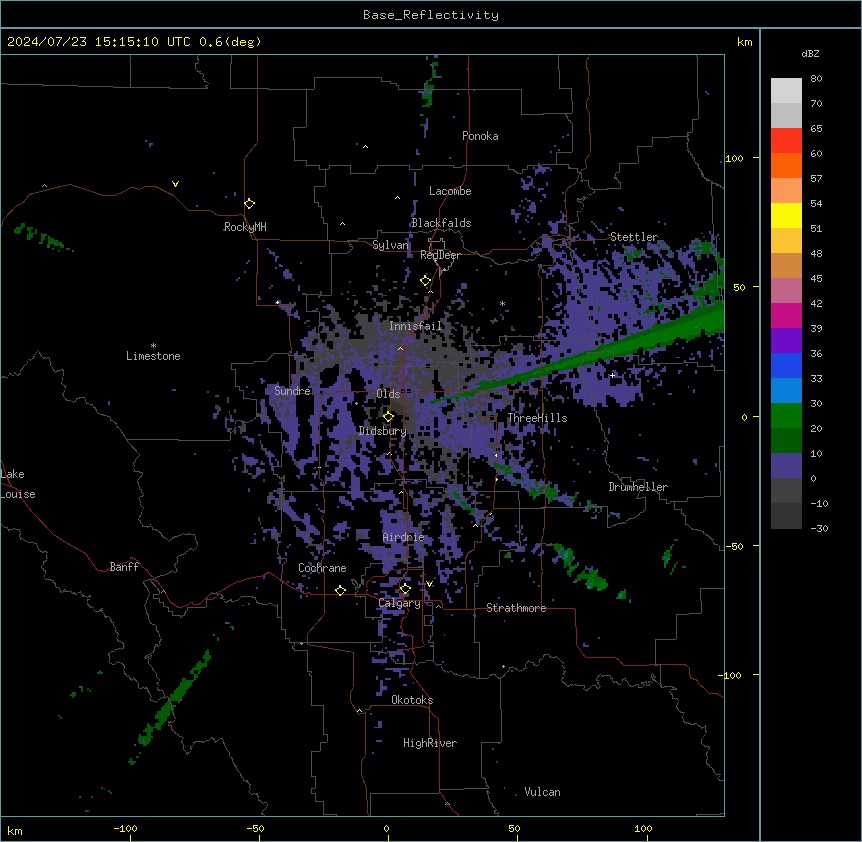Image resolution: width=862 pixels, height=842 pixels.
Task: Click the -100 tick on the bottom axis
Action: [125, 828]
